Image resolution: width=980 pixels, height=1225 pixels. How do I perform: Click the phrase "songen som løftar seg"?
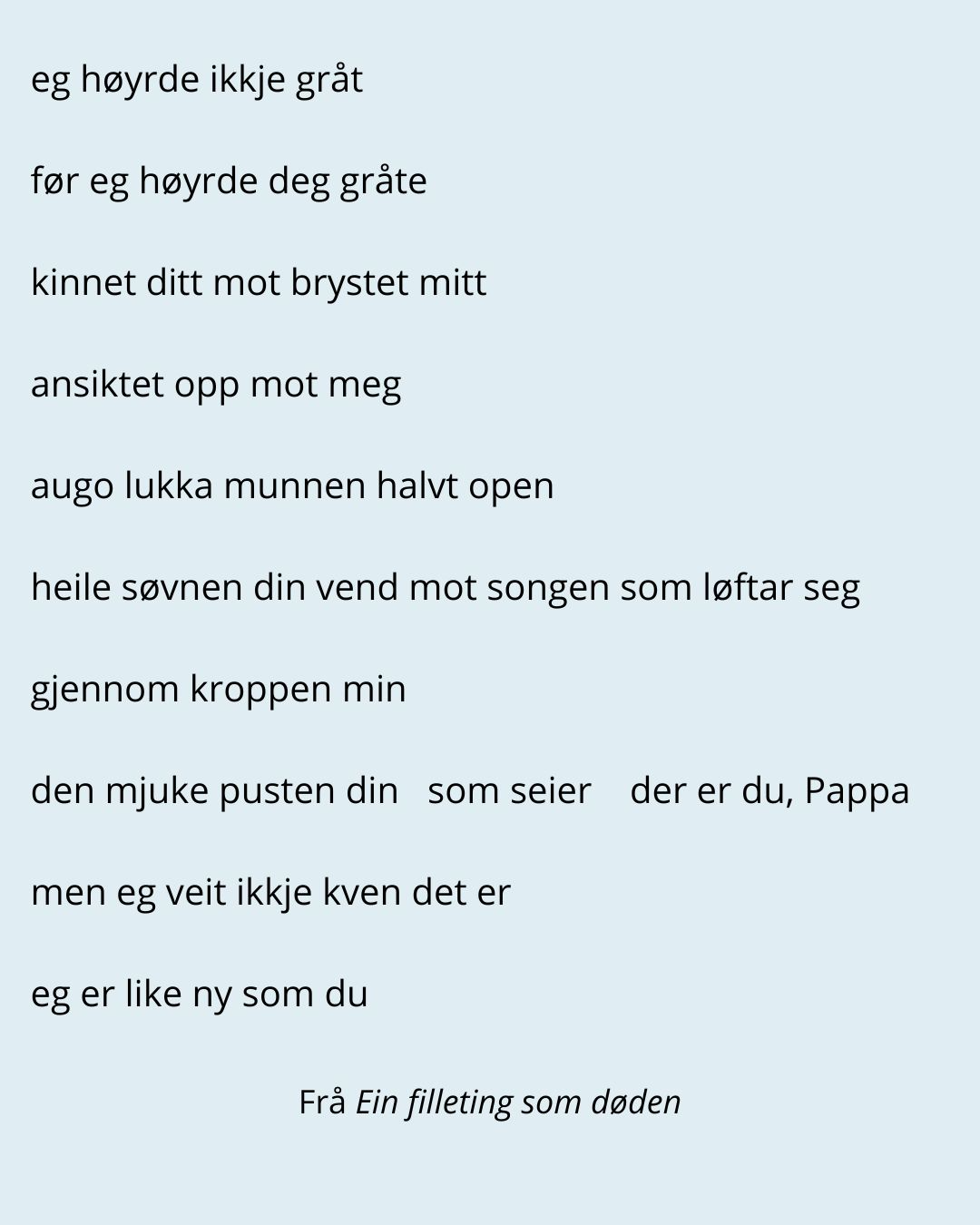tap(673, 588)
